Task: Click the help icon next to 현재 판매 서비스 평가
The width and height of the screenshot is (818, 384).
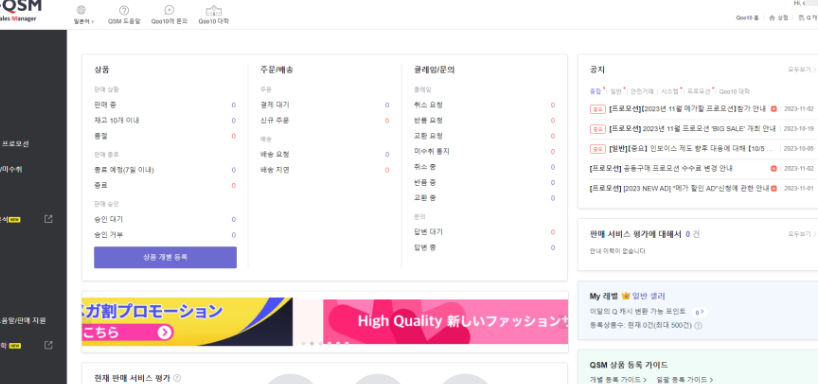Action: (x=177, y=378)
